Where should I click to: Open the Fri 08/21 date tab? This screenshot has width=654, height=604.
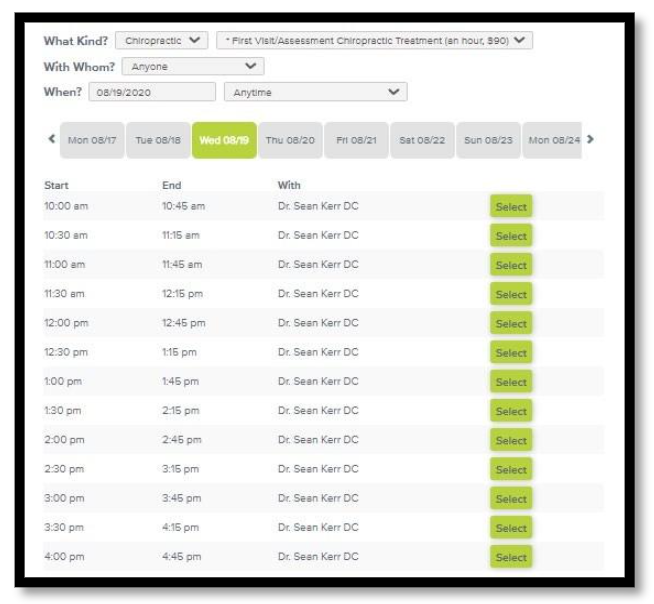click(356, 140)
